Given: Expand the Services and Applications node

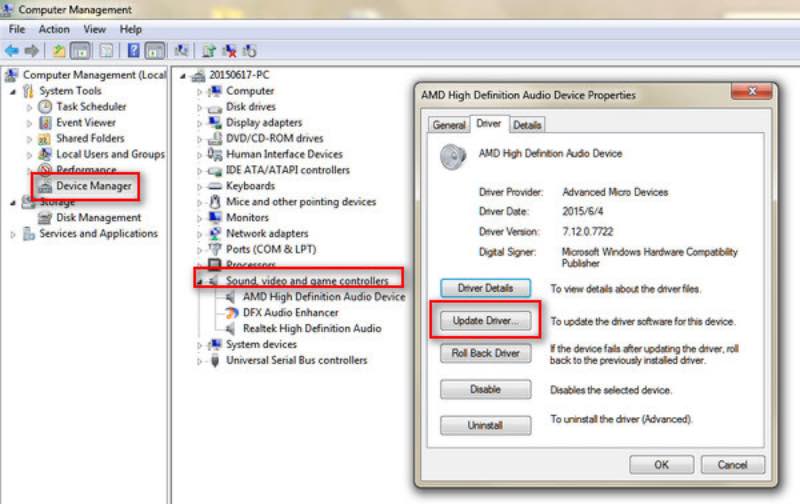Looking at the screenshot, I should [x=13, y=235].
